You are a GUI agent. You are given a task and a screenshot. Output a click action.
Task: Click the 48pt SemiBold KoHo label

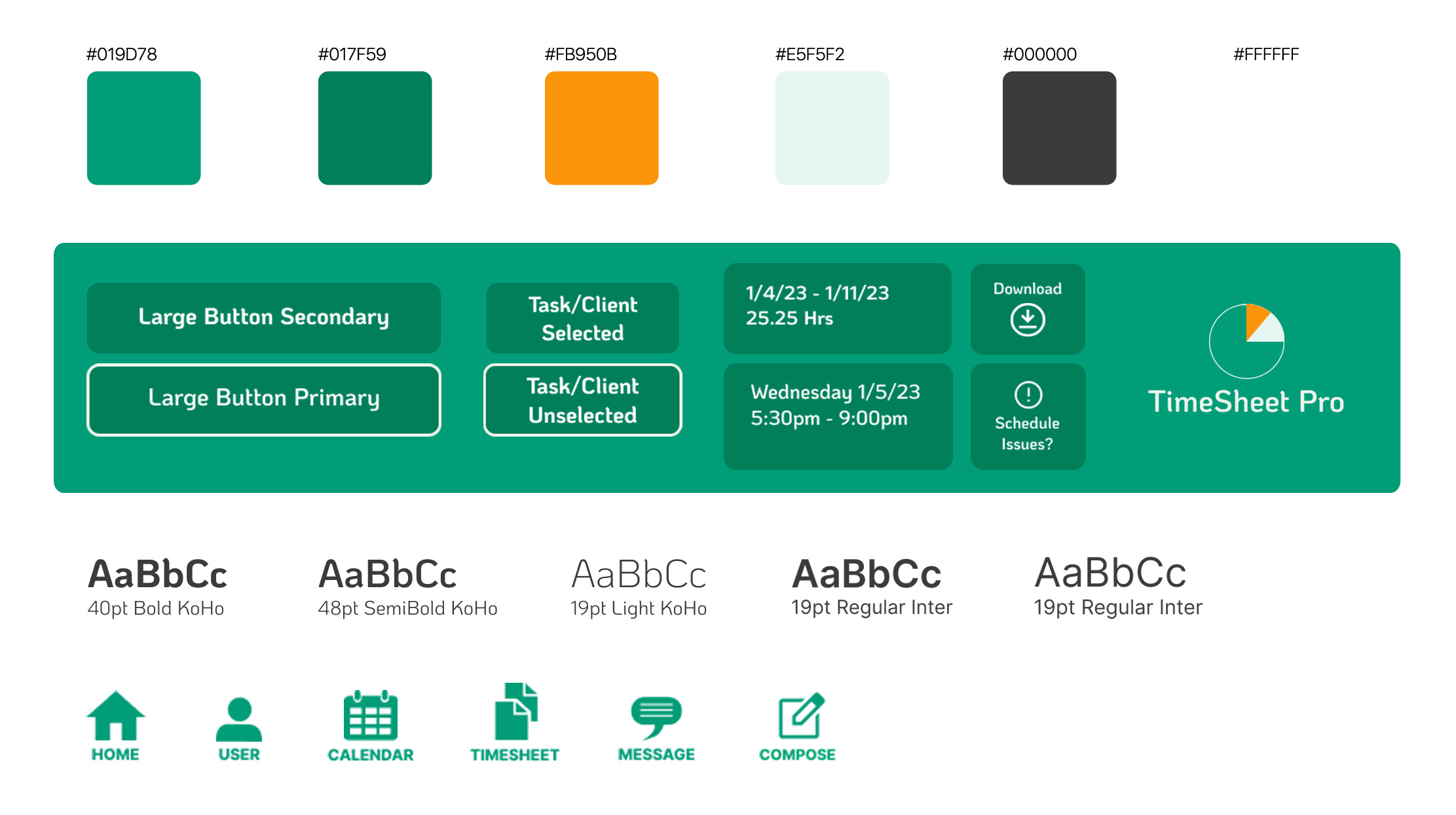[x=407, y=609]
